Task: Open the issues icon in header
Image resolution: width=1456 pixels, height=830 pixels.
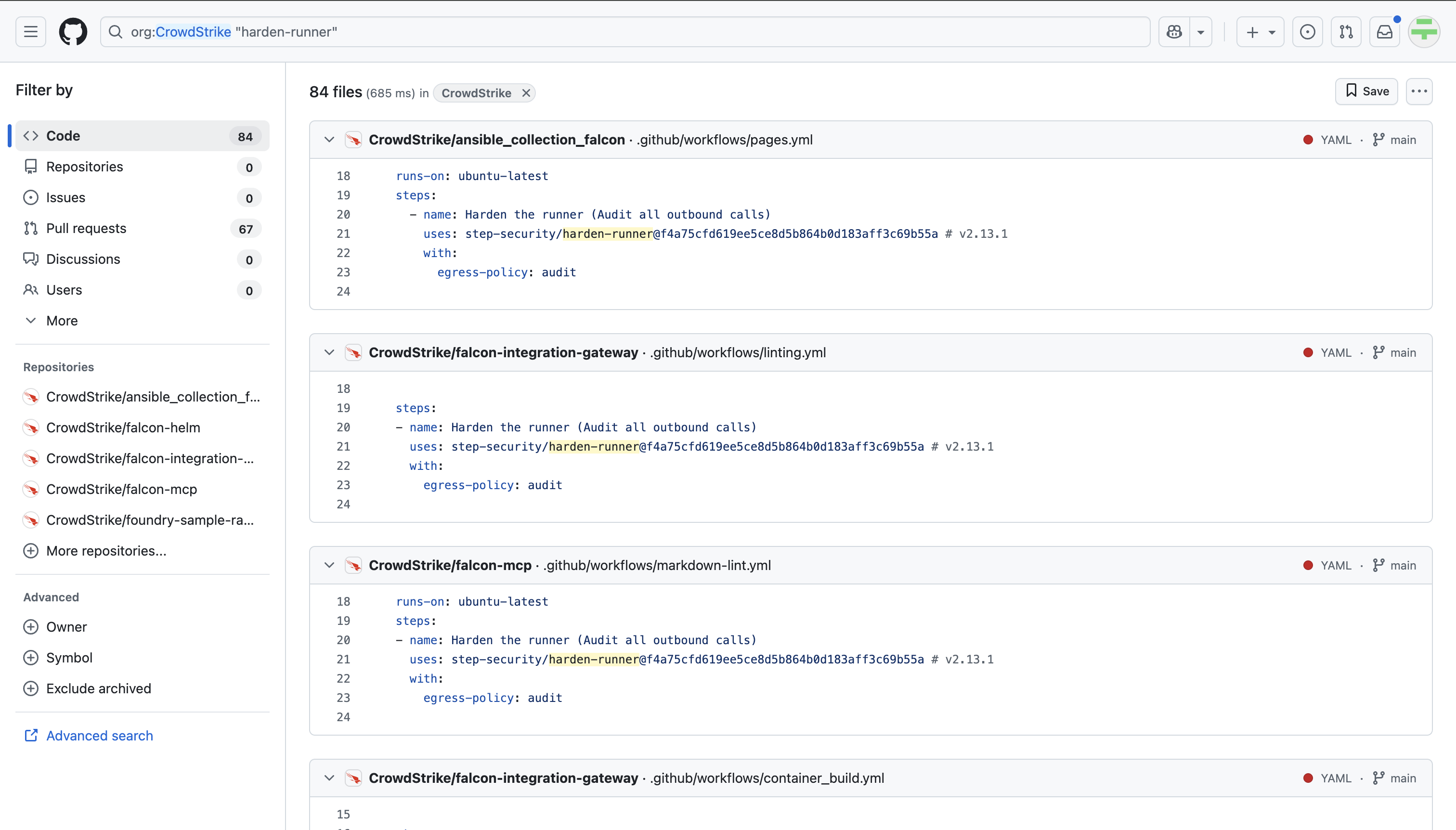Action: coord(1307,31)
